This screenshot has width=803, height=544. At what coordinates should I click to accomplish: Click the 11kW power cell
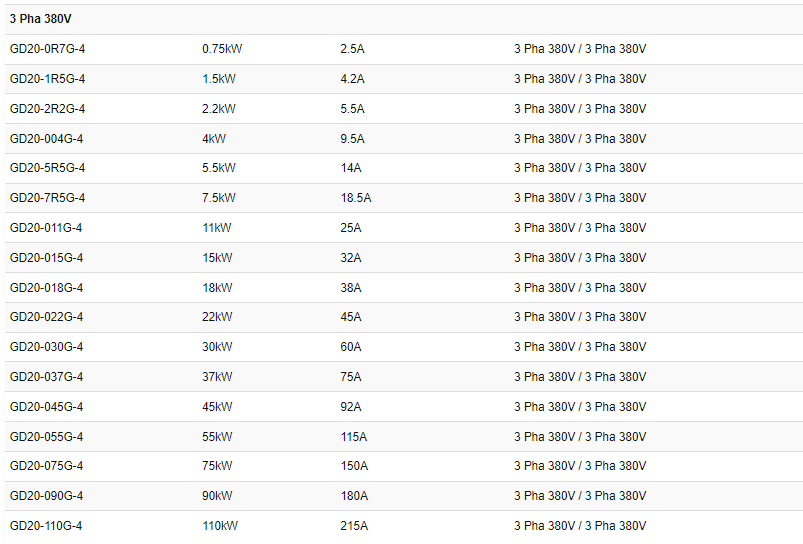217,228
